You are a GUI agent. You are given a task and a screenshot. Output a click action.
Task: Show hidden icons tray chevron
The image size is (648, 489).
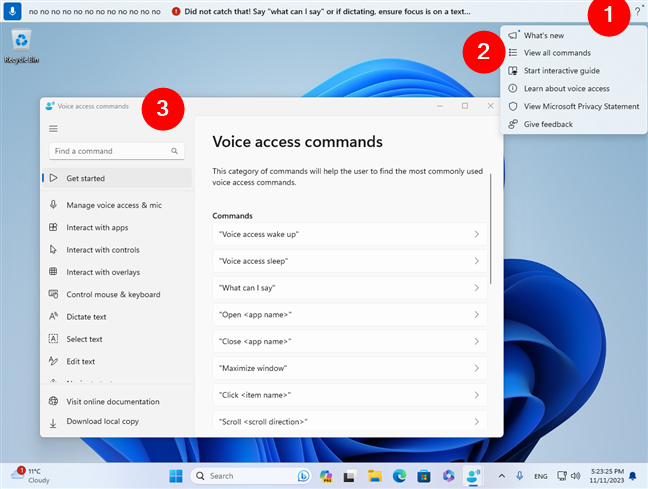[x=501, y=476]
